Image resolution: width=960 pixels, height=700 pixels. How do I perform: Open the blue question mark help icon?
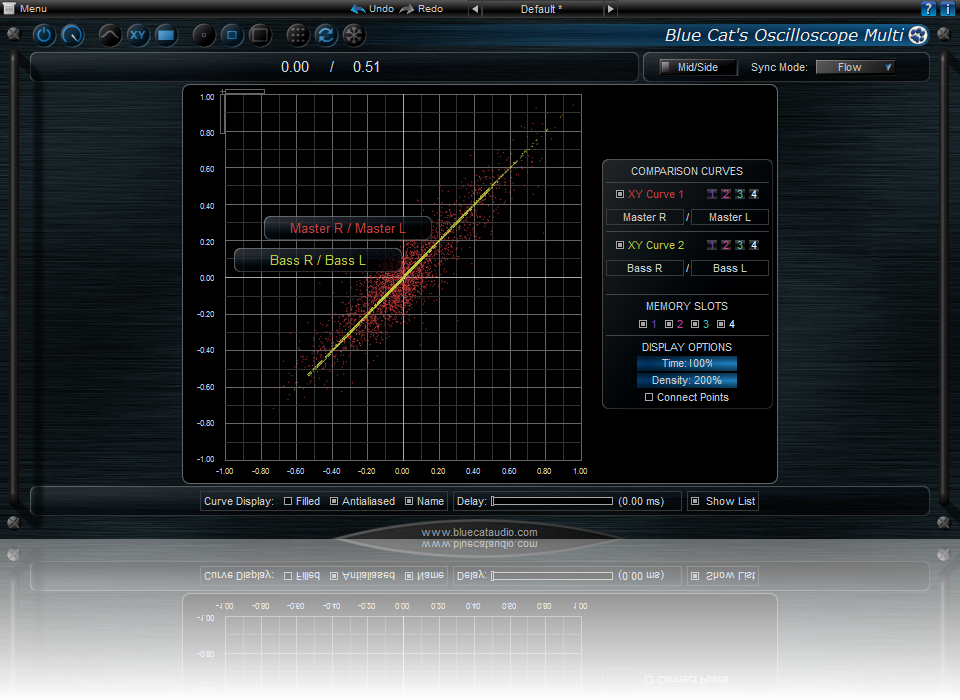[x=928, y=8]
